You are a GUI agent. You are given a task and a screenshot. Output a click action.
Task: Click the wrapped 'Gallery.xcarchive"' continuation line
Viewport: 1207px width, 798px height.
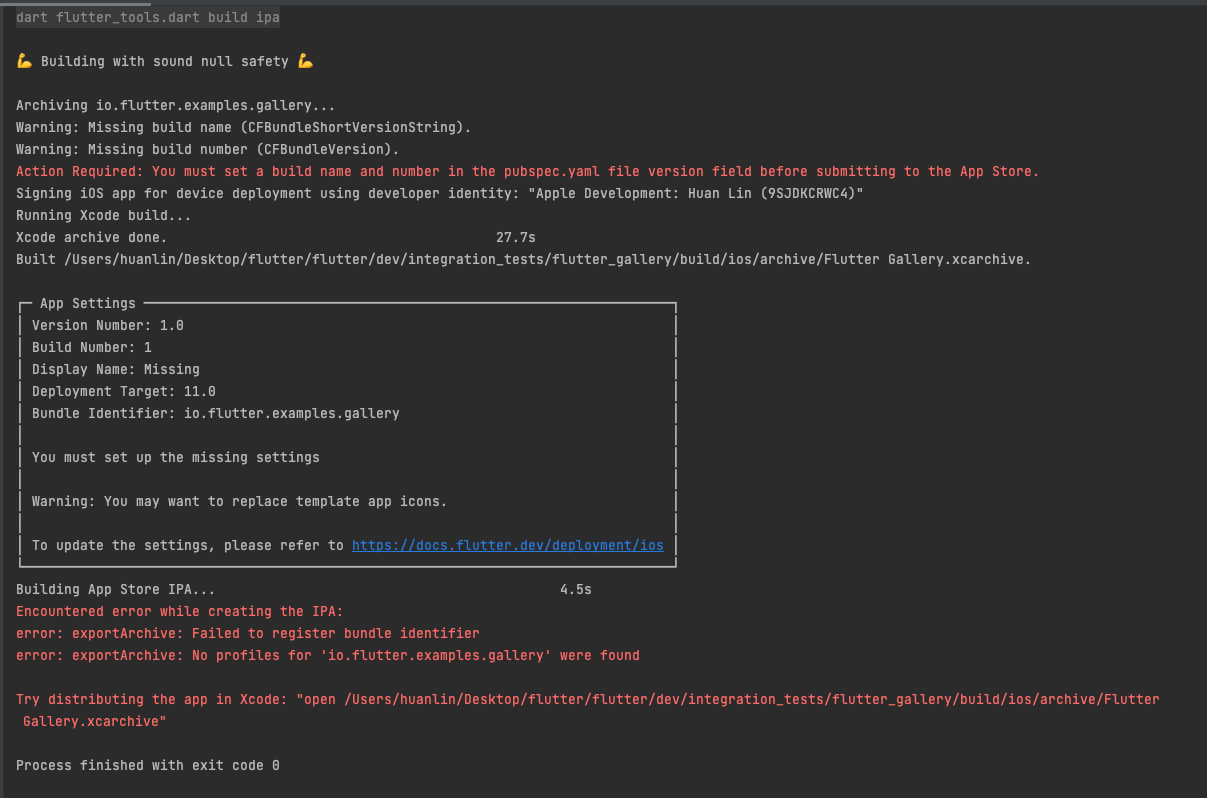coord(95,721)
